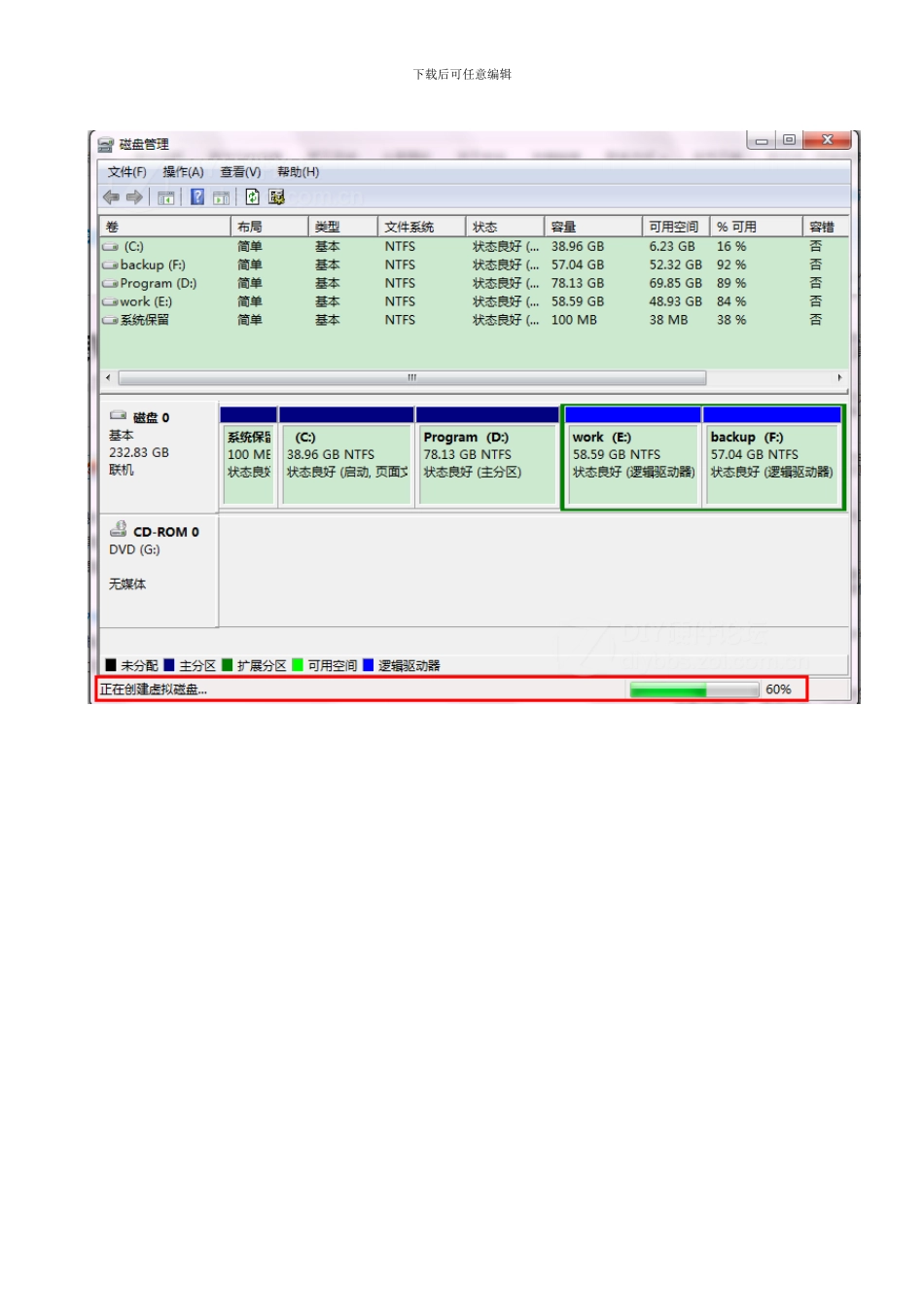Click the black 未分配 legend swatch
This screenshot has height=1307, width=924.
tap(111, 665)
